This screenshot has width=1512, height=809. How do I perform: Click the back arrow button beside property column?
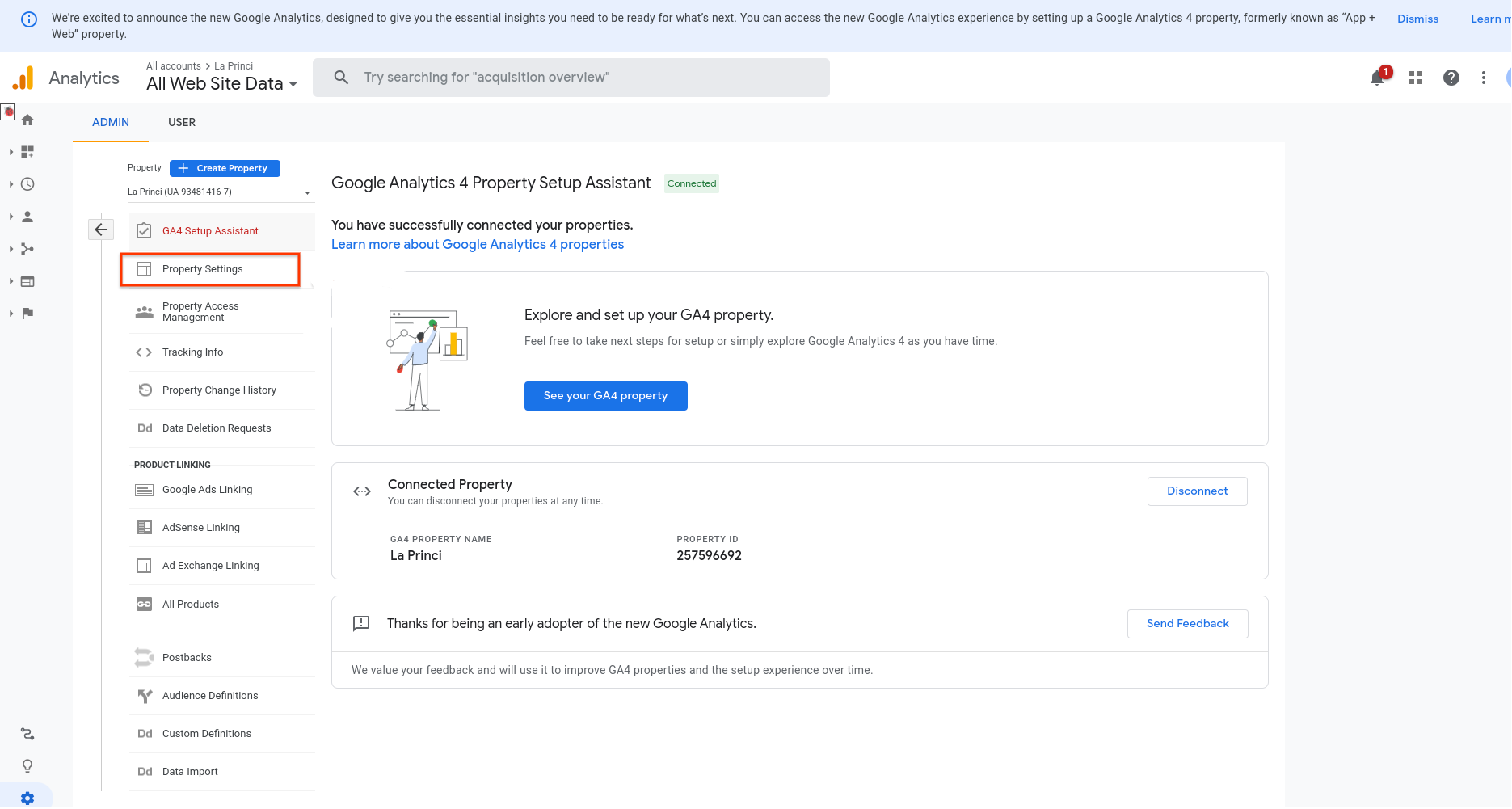tap(101, 230)
